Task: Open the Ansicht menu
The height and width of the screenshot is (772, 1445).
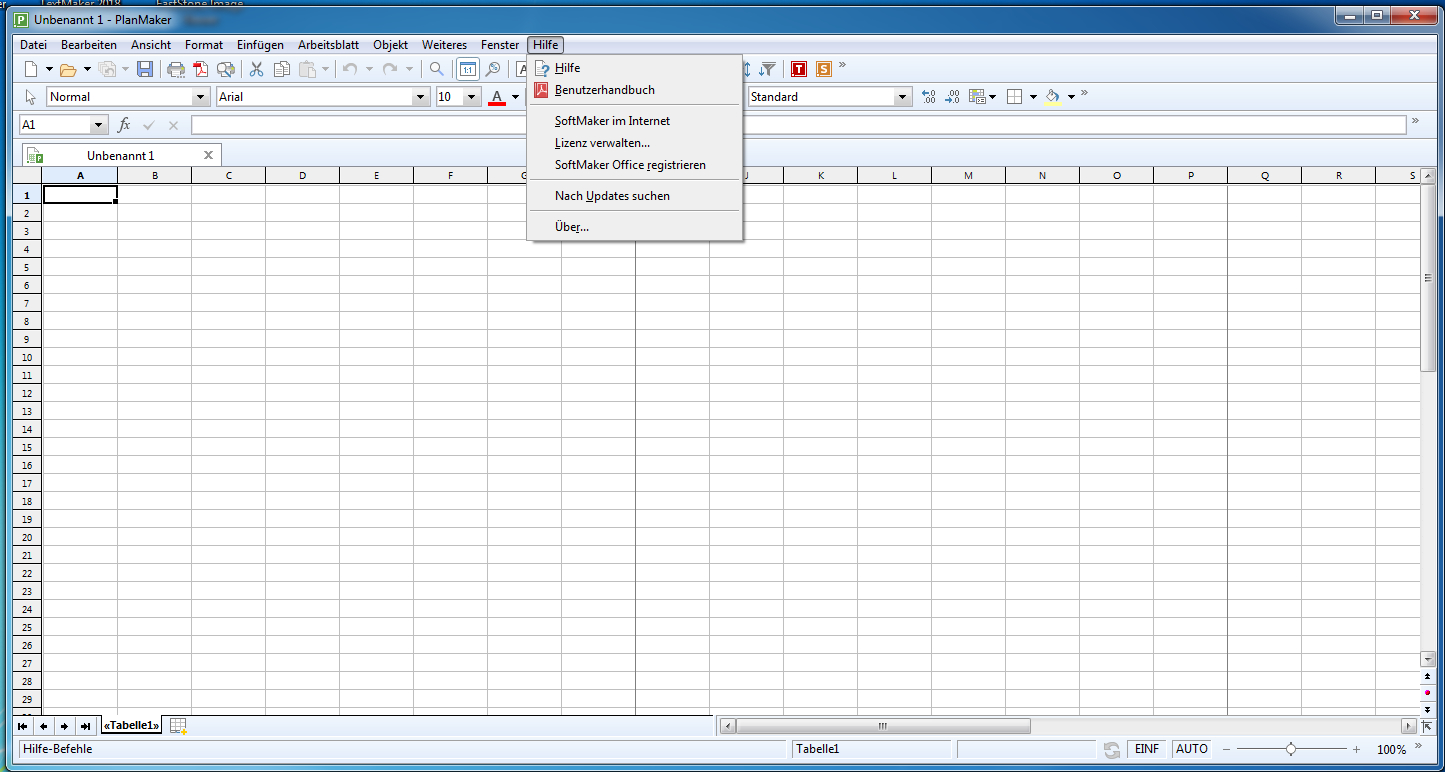Action: pos(151,45)
